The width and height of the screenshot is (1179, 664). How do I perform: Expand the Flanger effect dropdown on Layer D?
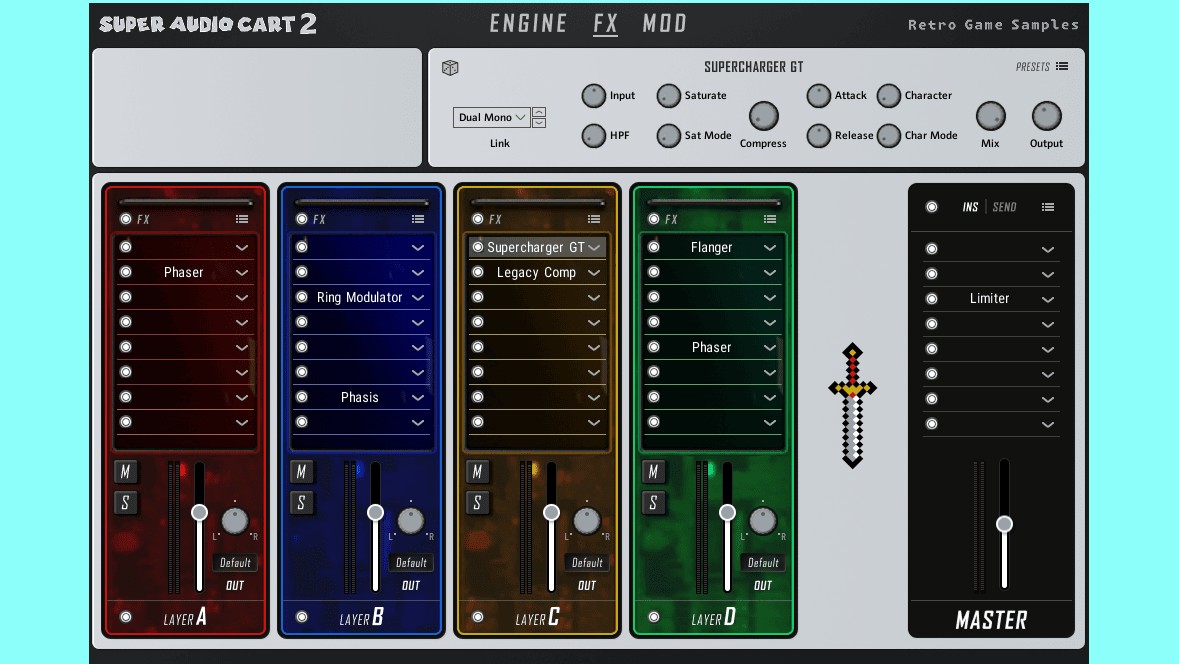pyautogui.click(x=770, y=247)
